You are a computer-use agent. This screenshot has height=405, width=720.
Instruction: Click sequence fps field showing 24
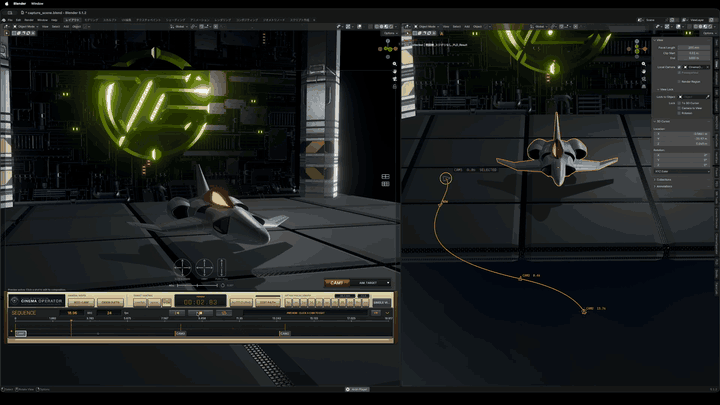[109, 313]
